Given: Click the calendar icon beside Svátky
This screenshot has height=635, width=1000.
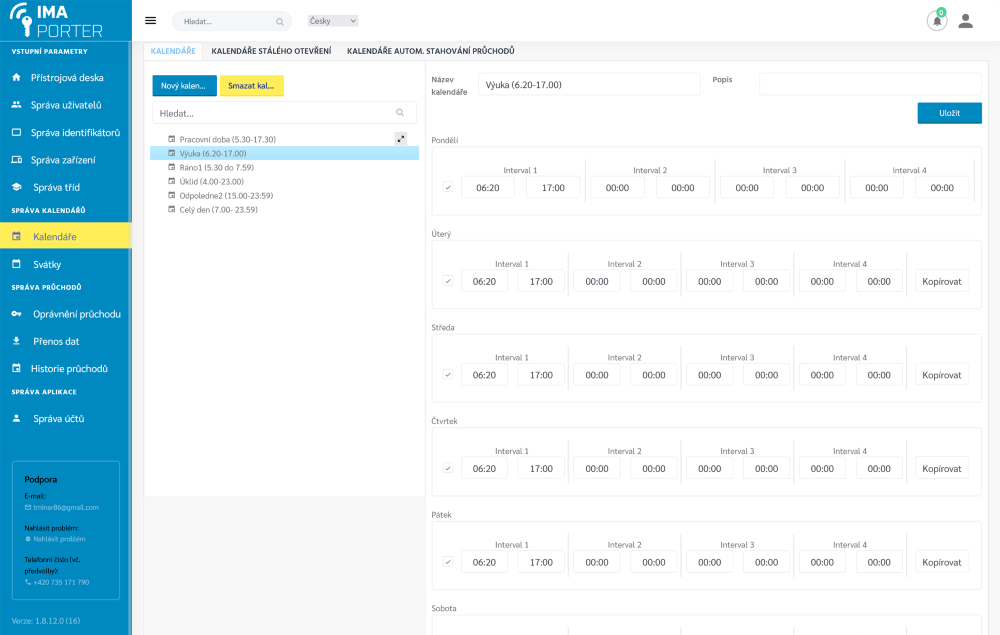Looking at the screenshot, I should pyautogui.click(x=17, y=264).
